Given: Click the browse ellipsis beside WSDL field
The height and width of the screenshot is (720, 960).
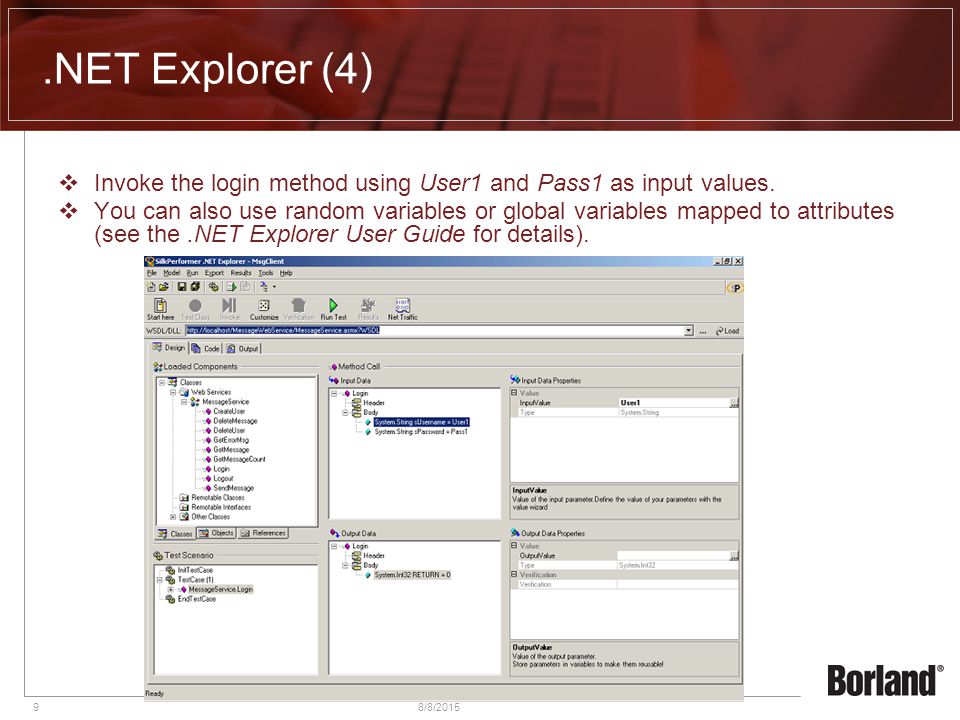Looking at the screenshot, I should (703, 331).
